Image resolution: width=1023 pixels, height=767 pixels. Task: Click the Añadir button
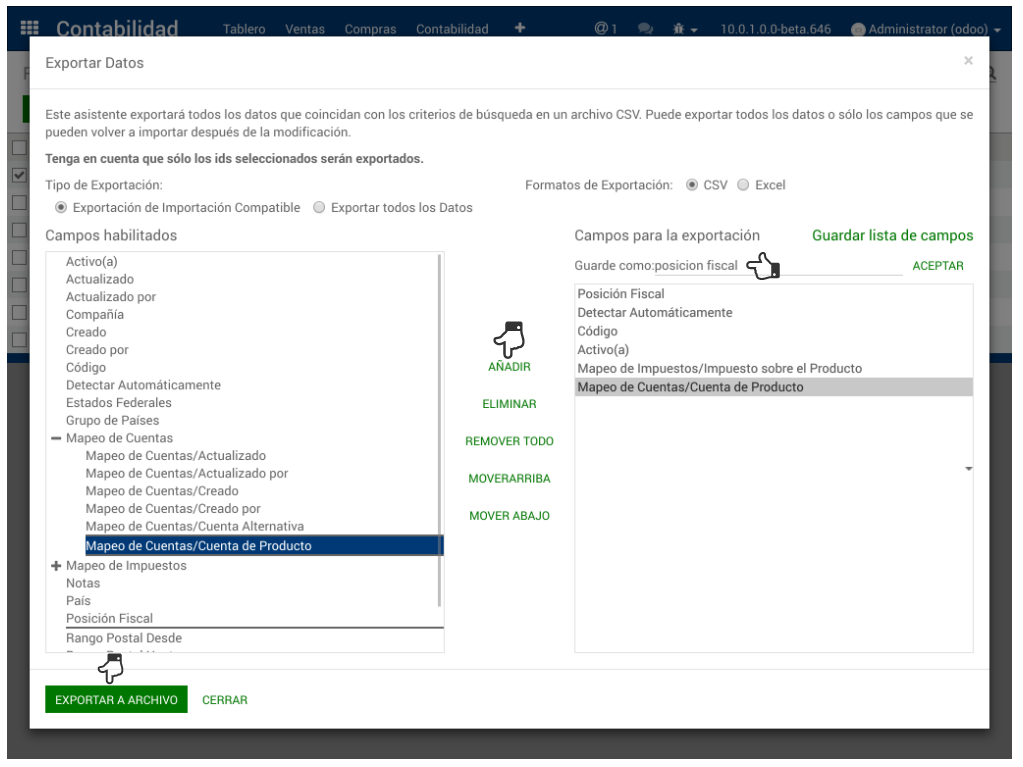click(509, 367)
